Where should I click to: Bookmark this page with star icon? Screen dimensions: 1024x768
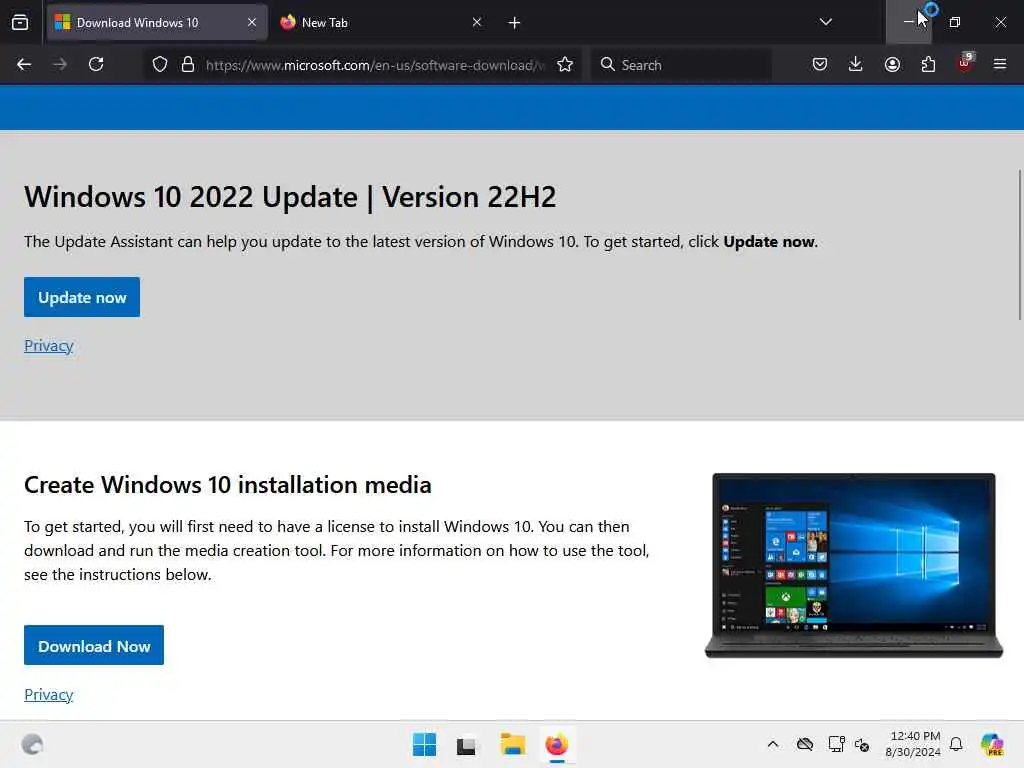pos(565,65)
